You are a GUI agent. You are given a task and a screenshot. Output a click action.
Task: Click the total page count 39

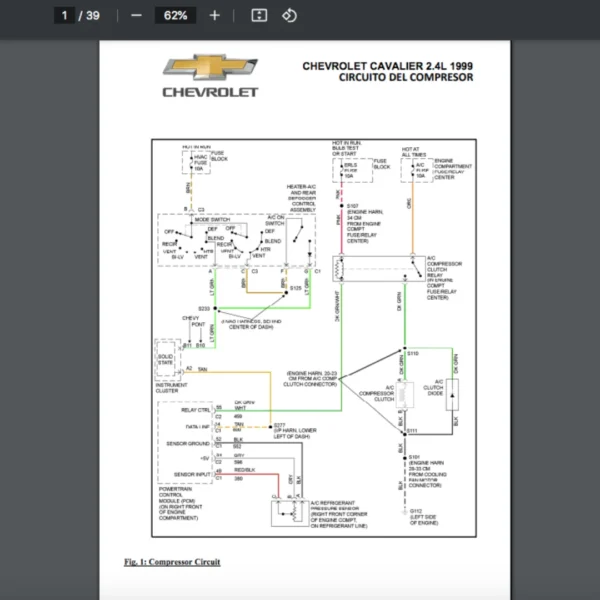tap(93, 16)
